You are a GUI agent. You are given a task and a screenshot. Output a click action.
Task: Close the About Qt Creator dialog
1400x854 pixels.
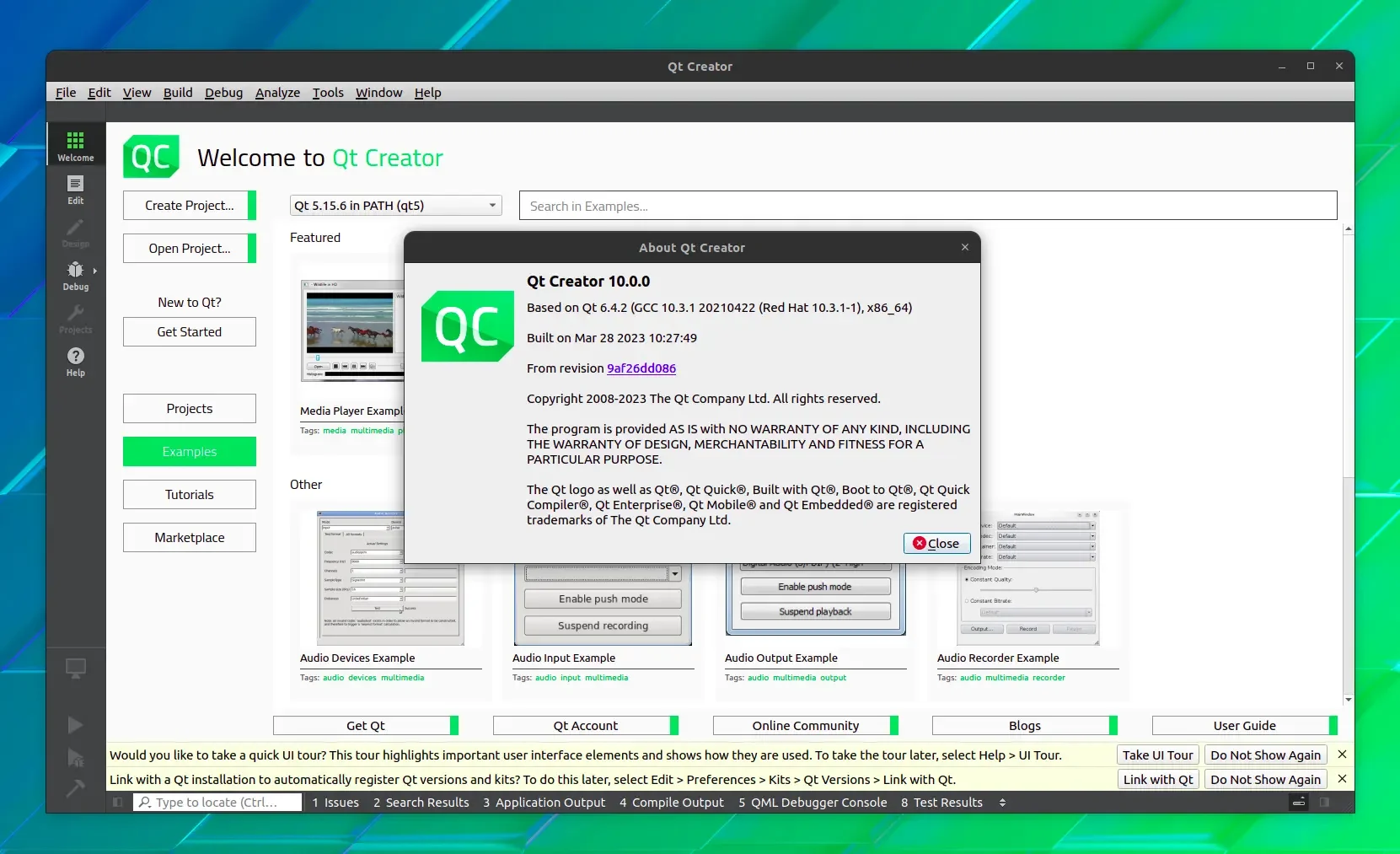click(936, 544)
